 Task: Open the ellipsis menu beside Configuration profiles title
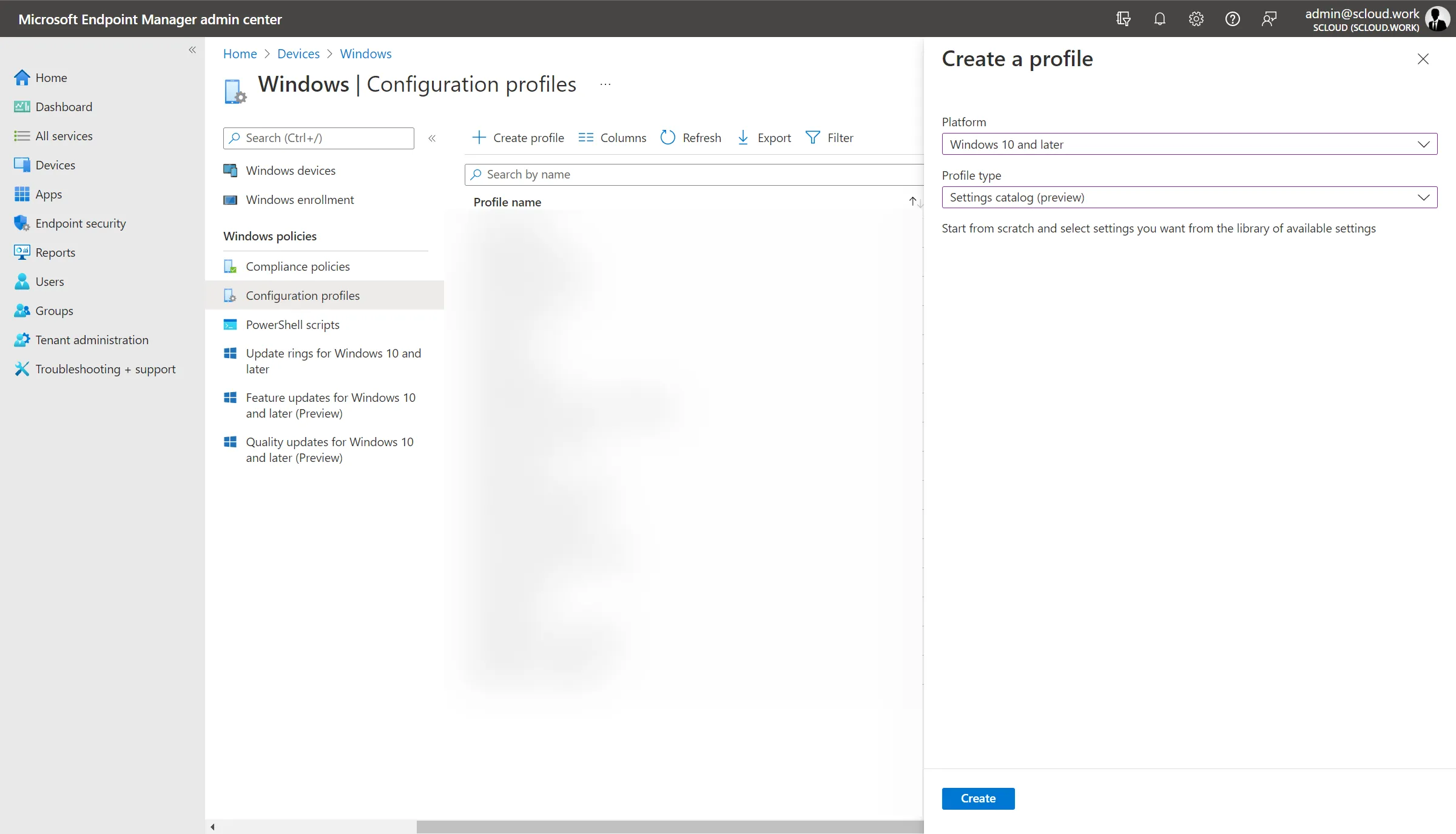pos(605,84)
